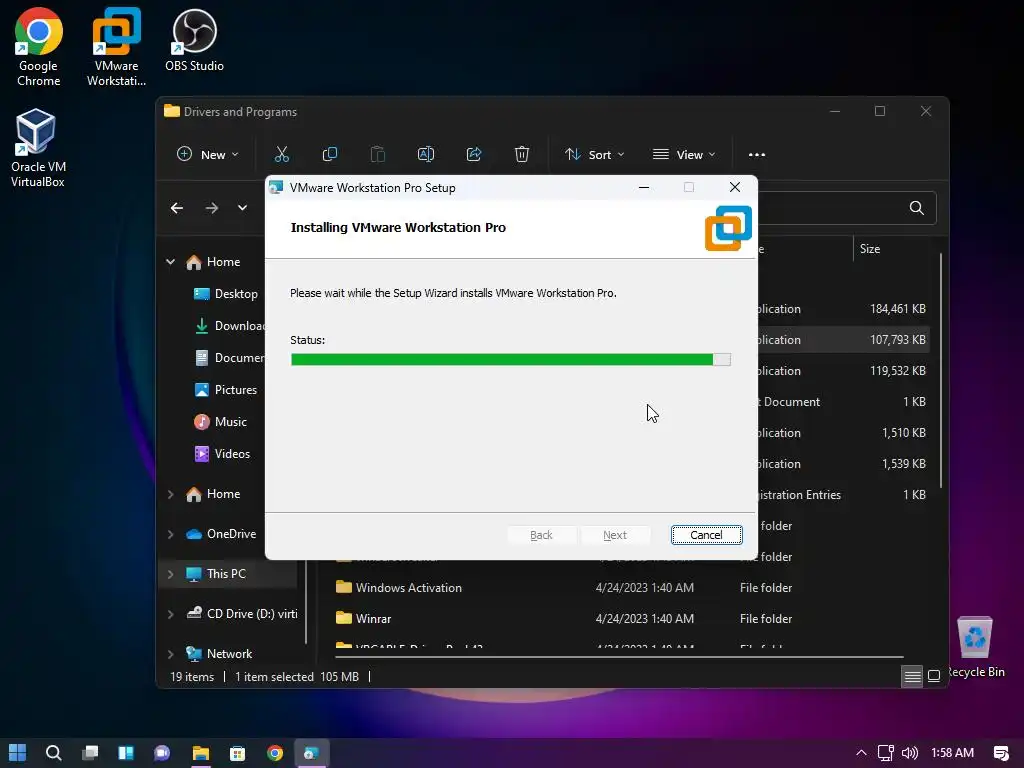The height and width of the screenshot is (768, 1024).
Task: Click the Rename icon in Explorer toolbar
Action: tap(426, 155)
